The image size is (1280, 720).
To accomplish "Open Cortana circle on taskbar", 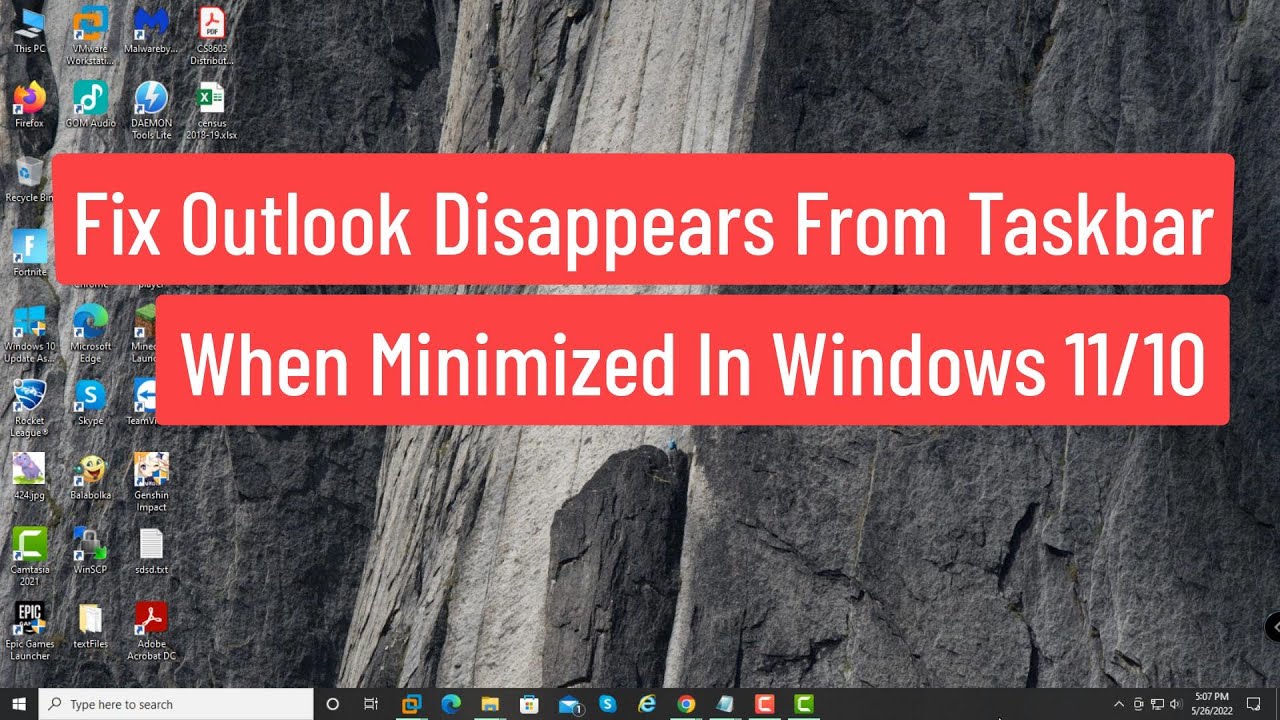I will [333, 704].
